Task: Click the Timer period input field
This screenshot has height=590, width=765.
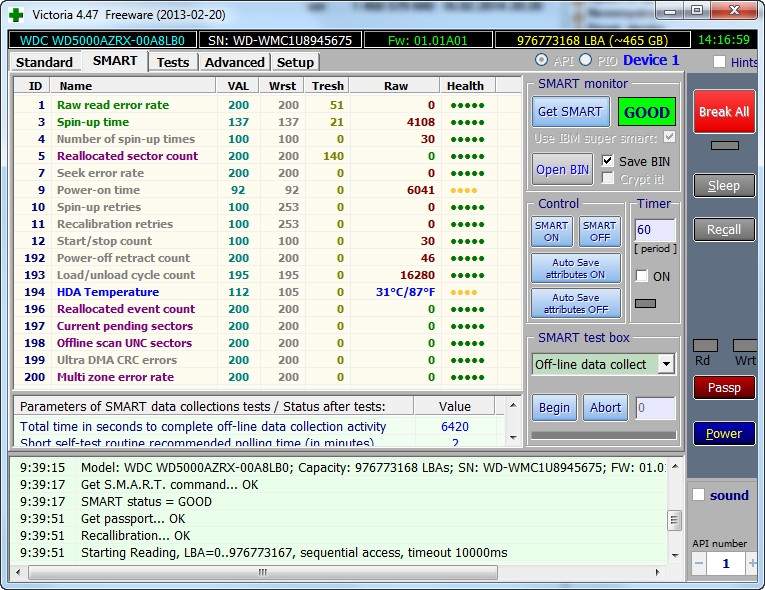Action: [x=655, y=231]
